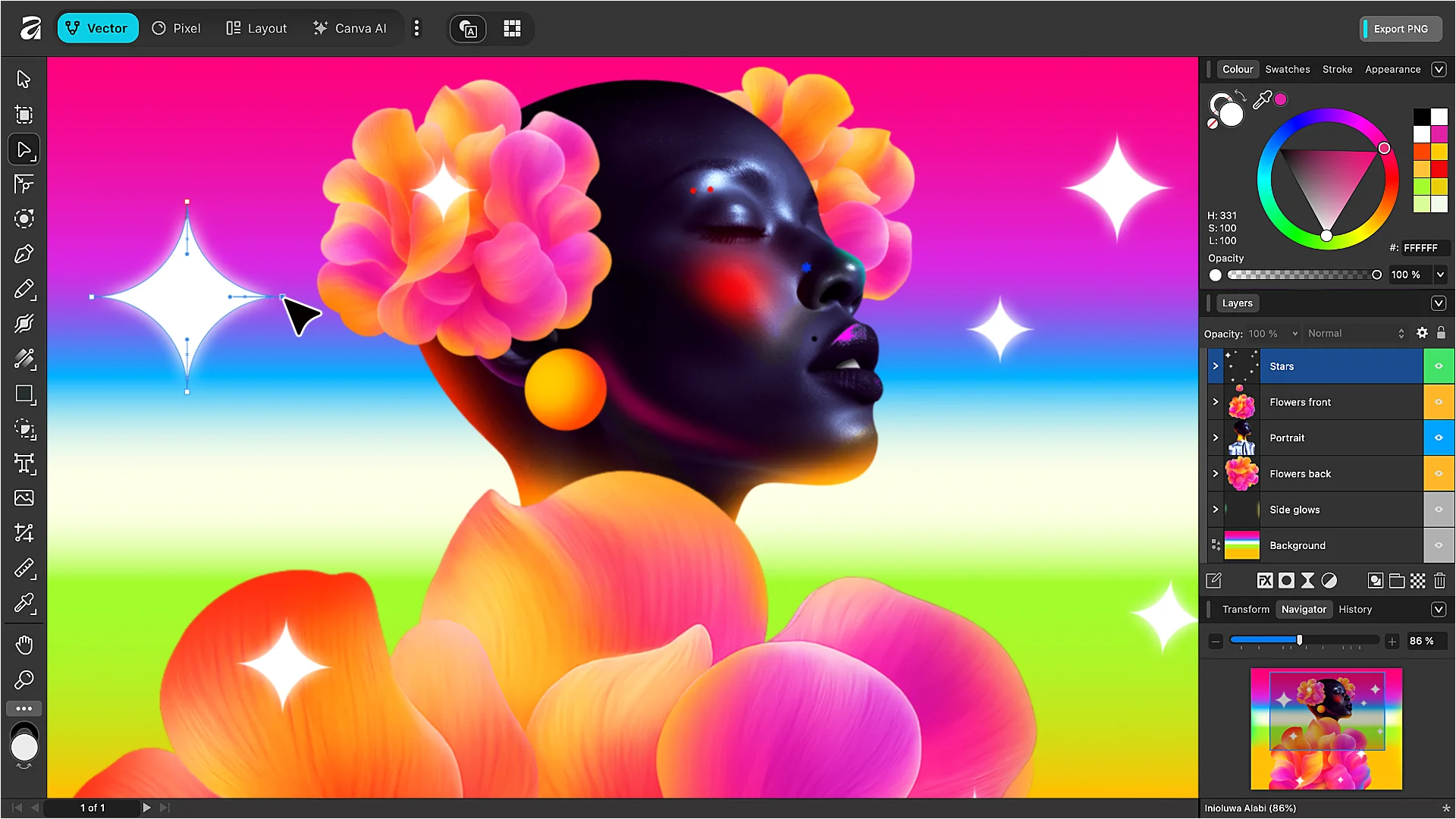Activate the Zoom tool
Screen dimensions: 1456x819
(x=24, y=679)
